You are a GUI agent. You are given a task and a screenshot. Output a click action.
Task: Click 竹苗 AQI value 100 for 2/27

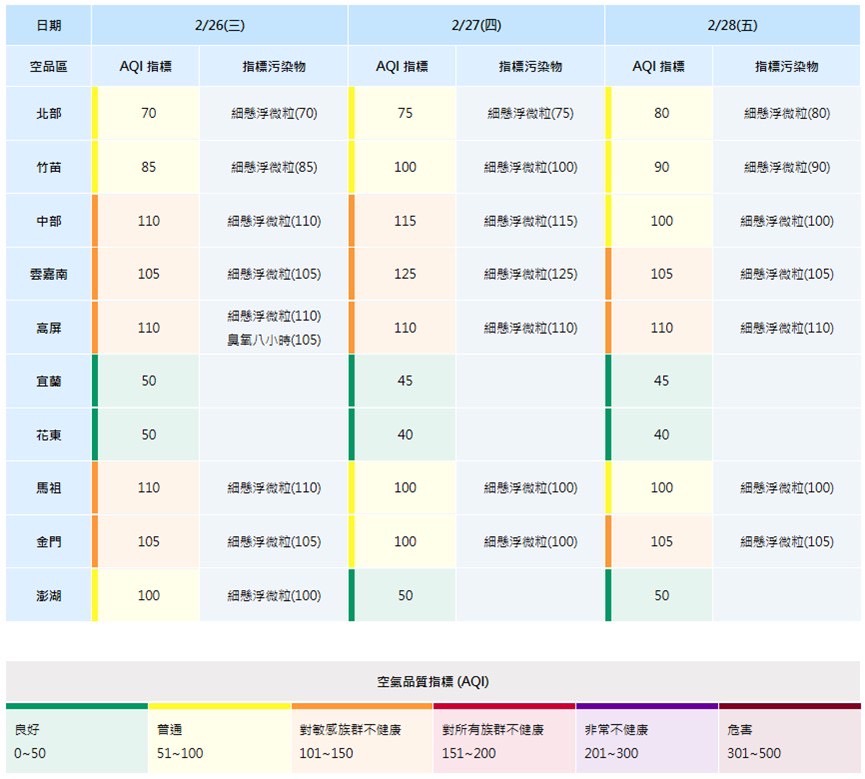[405, 167]
